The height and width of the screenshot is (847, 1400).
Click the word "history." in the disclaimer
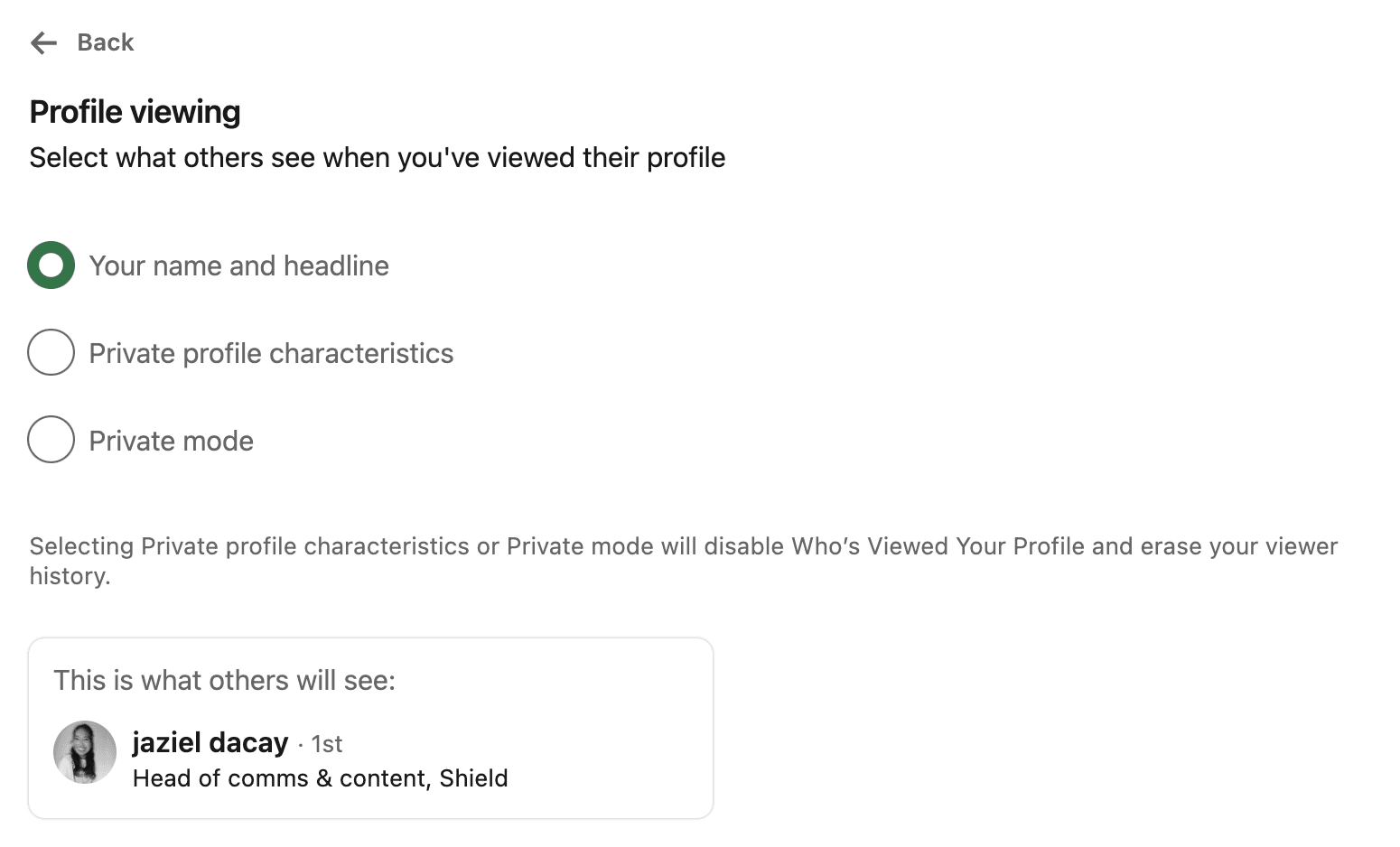pyautogui.click(x=70, y=576)
